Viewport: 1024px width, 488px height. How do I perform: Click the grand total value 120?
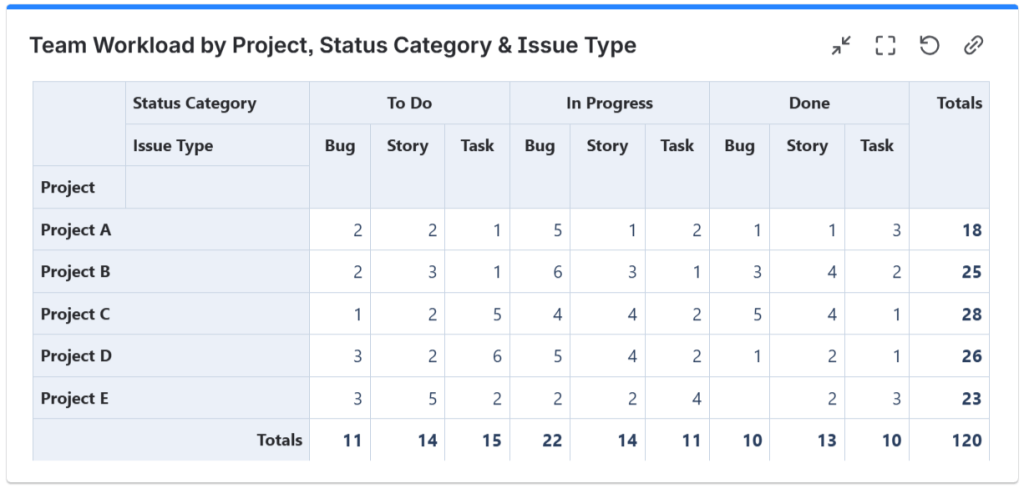pyautogui.click(x=966, y=440)
